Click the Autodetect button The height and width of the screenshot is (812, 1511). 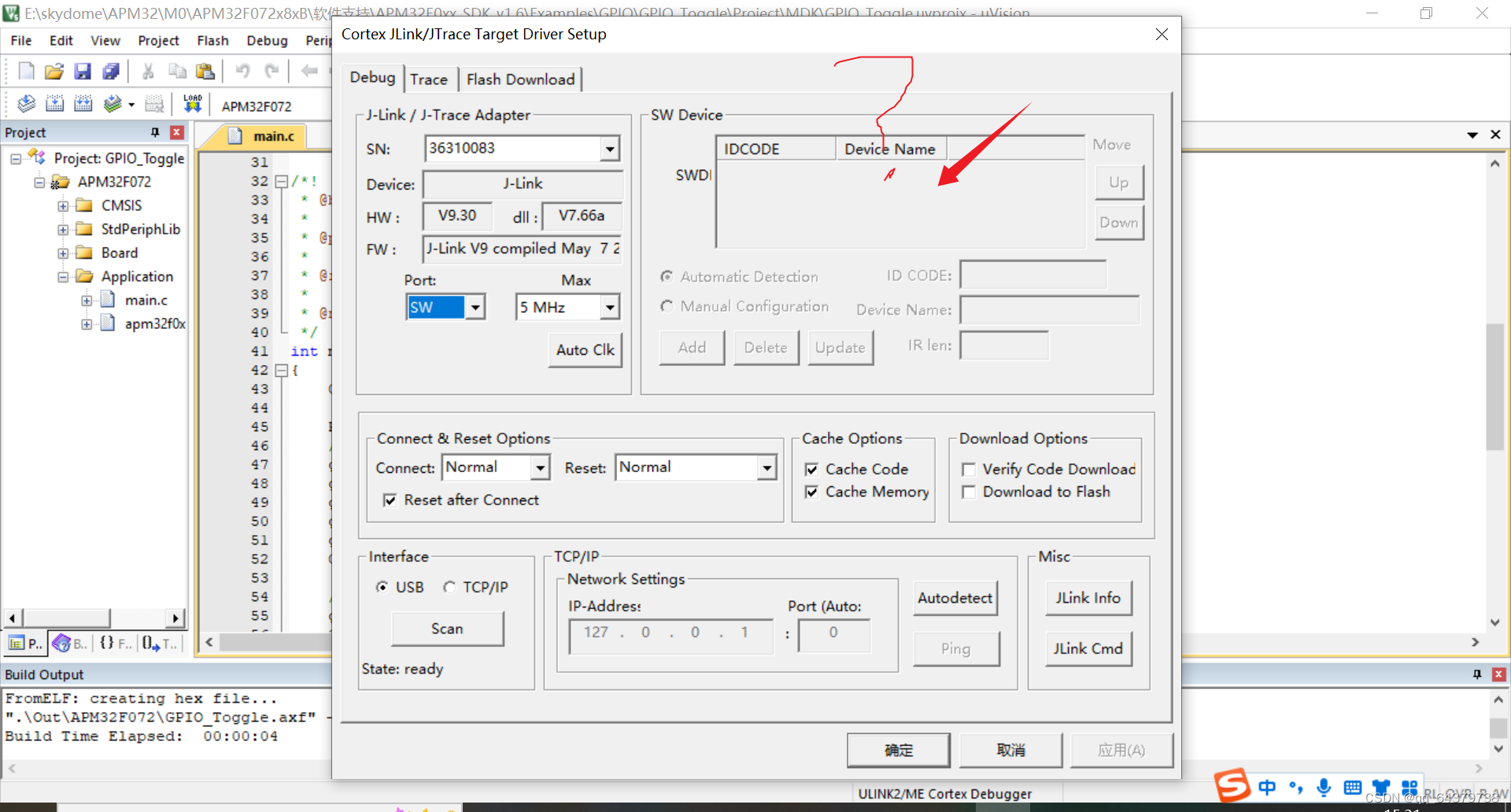[x=955, y=598]
